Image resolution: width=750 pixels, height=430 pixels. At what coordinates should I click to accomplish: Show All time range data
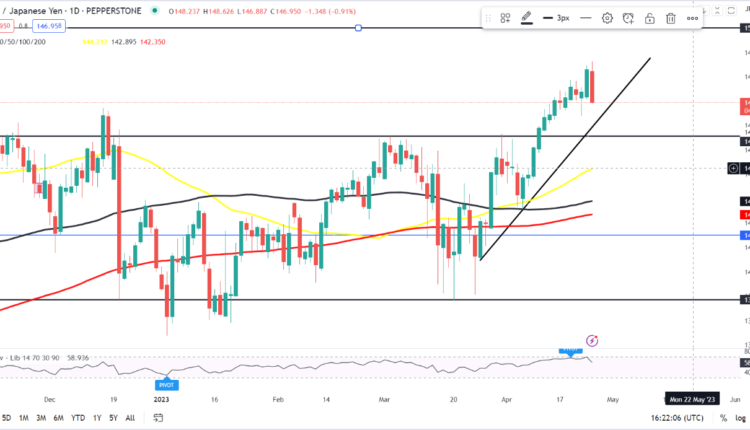(x=130, y=417)
